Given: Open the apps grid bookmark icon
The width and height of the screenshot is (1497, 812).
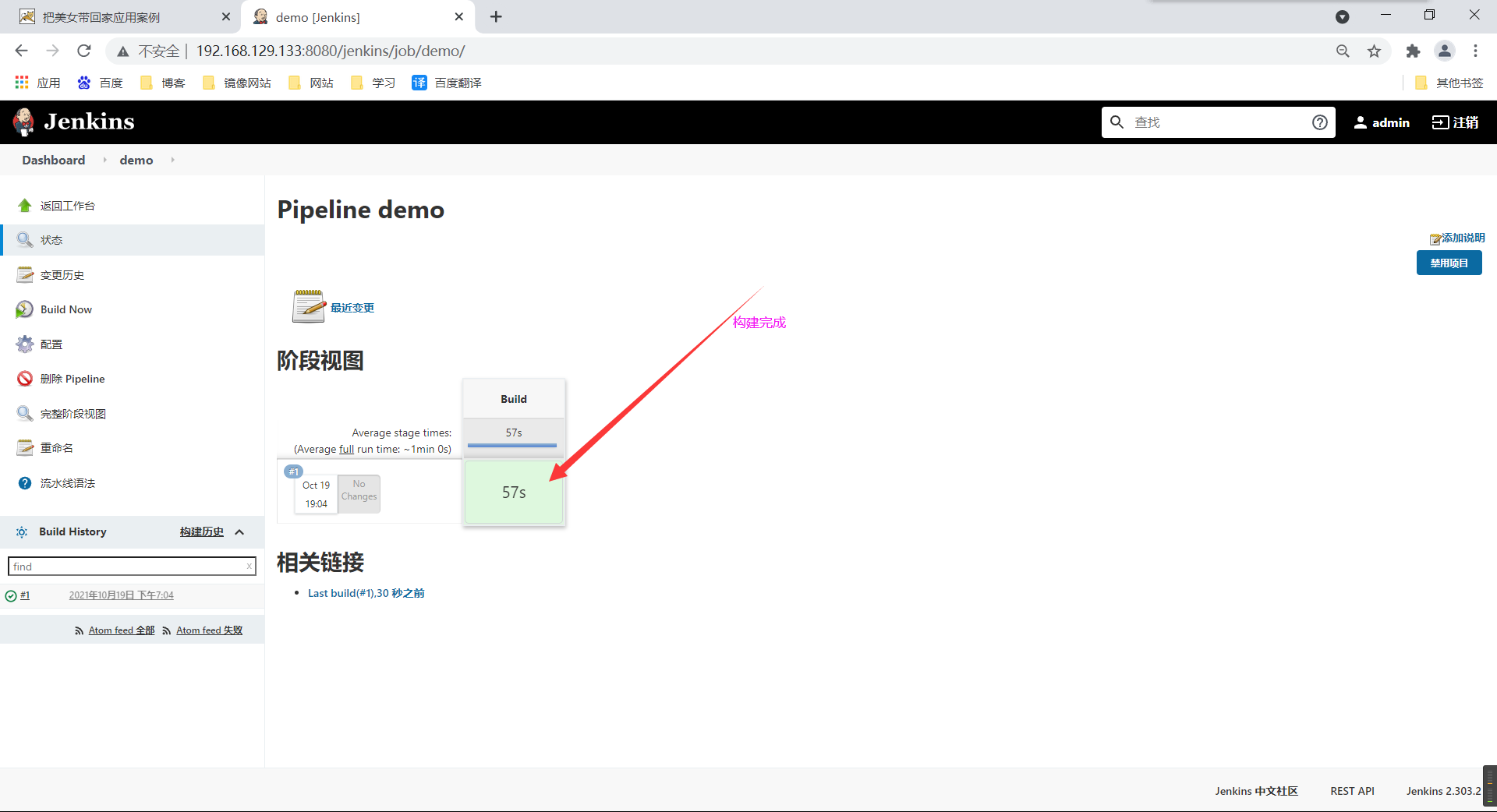Looking at the screenshot, I should tap(22, 83).
